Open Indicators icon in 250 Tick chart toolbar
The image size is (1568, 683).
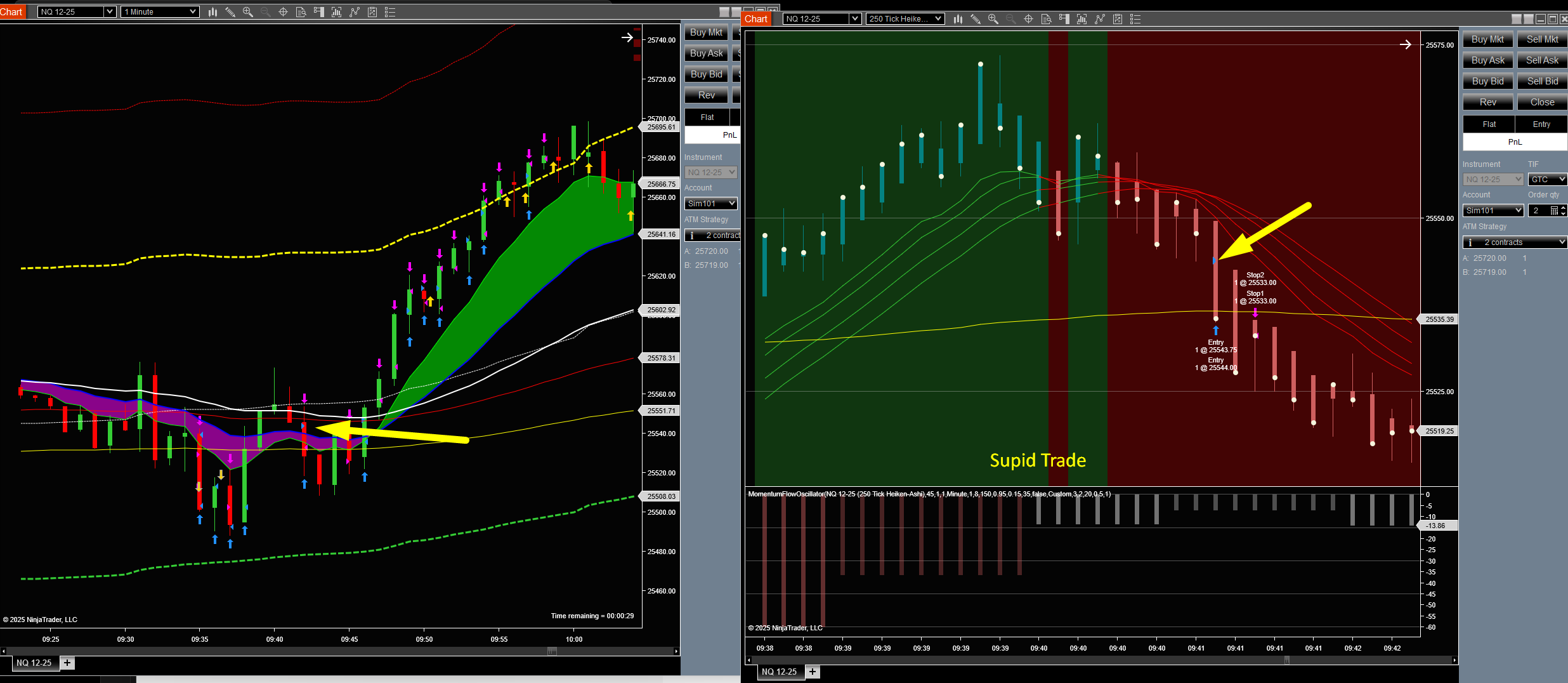pyautogui.click(x=1100, y=19)
